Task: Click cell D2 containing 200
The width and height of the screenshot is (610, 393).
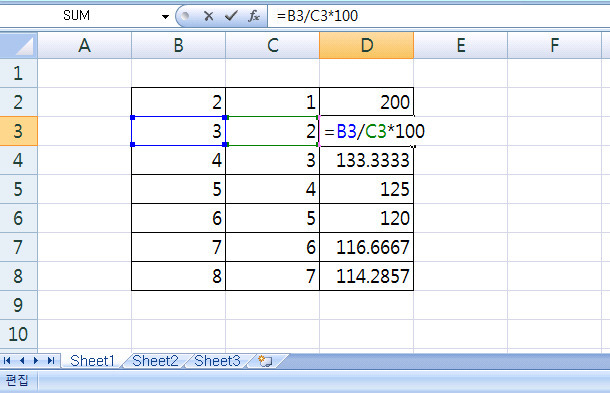Action: click(366, 102)
